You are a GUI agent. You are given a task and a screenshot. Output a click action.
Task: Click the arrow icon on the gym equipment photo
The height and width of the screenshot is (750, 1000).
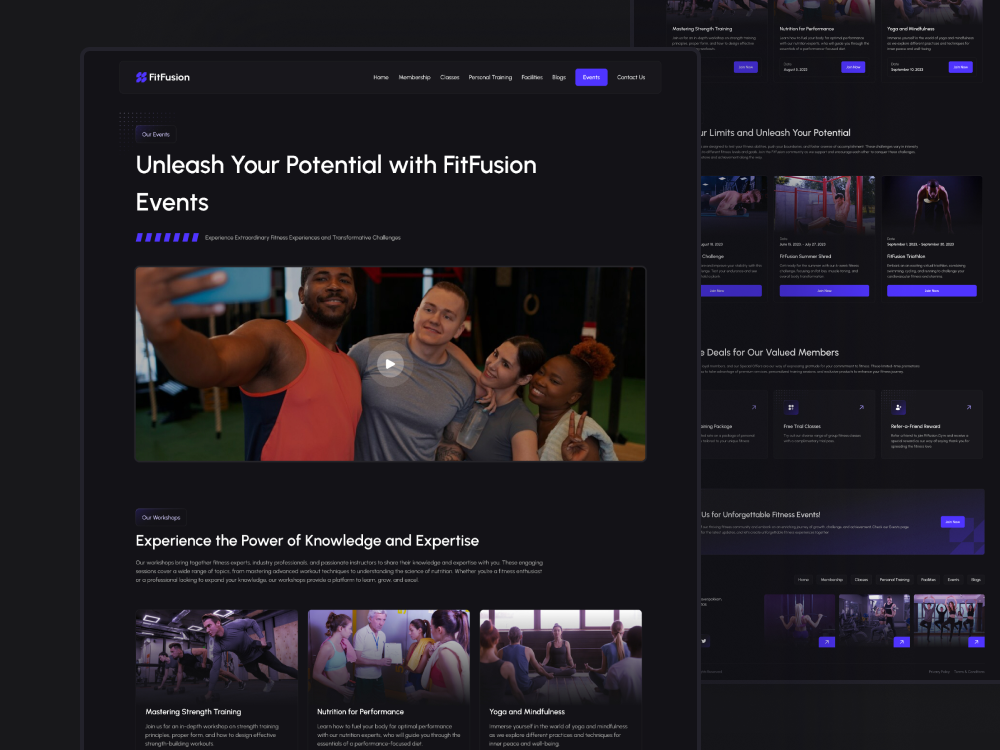coord(901,642)
